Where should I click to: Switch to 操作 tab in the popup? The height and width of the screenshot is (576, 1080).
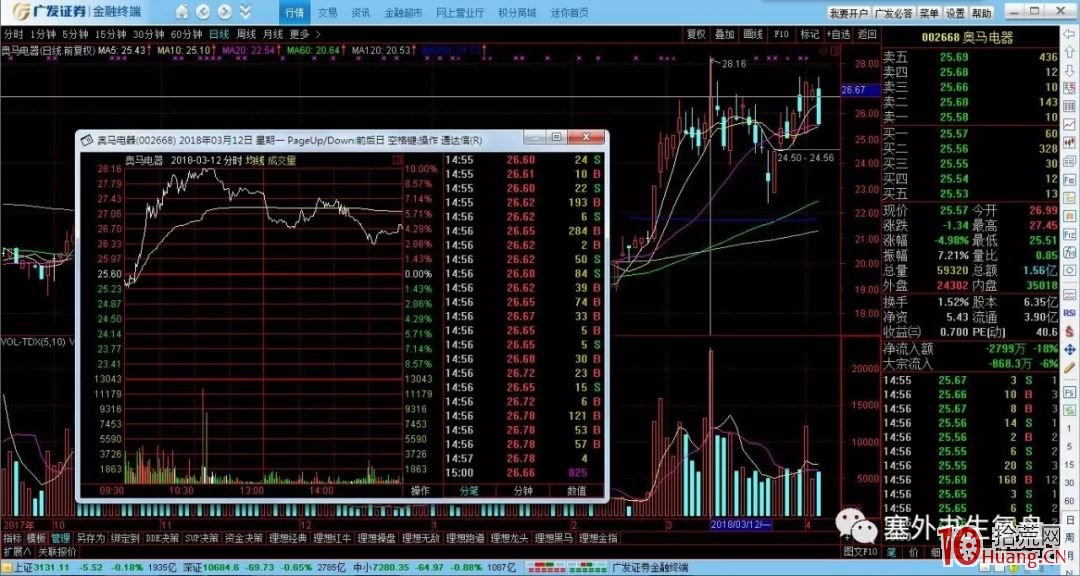coord(420,491)
